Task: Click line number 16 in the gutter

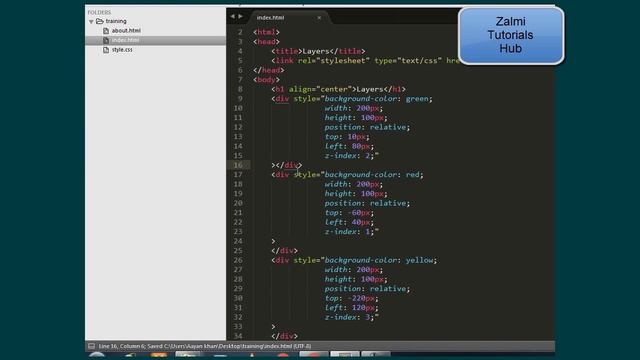Action: (238, 165)
